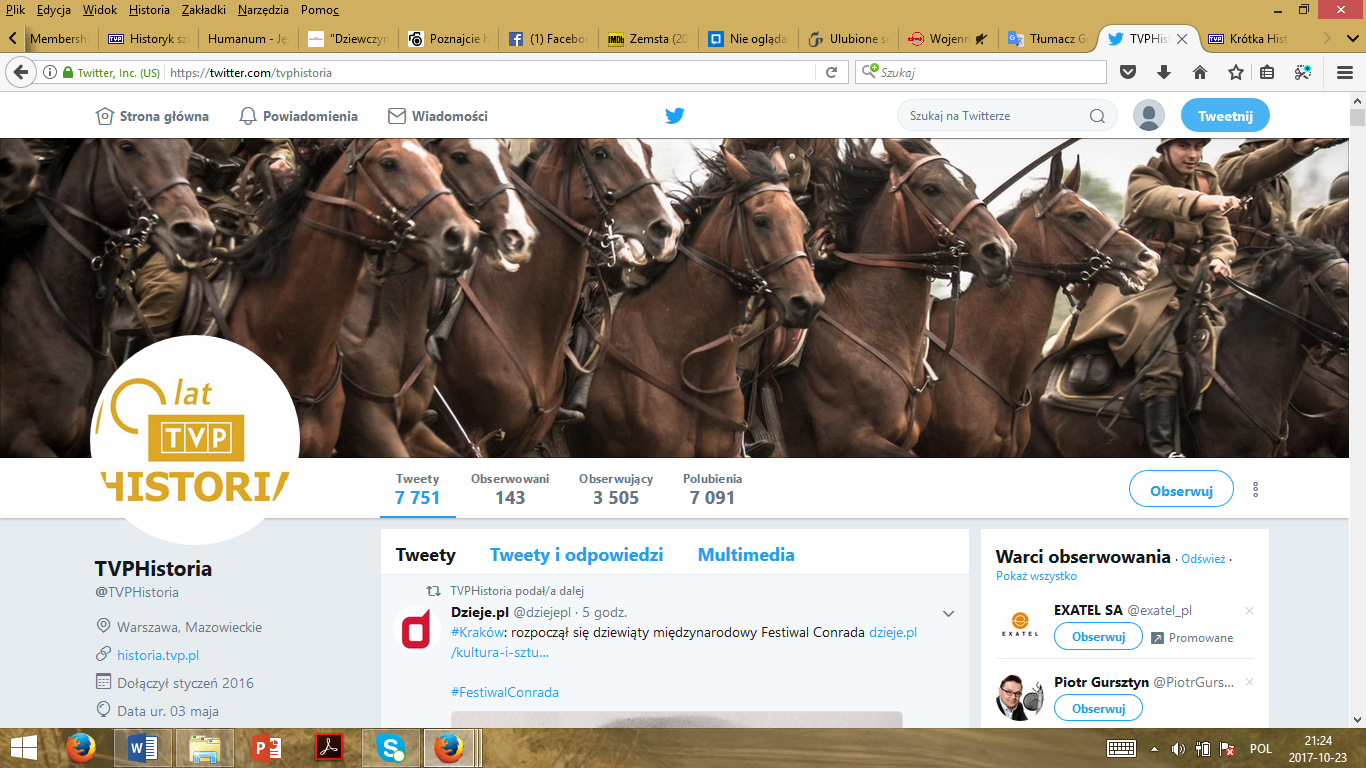Click the Firefox back arrow
Image resolution: width=1366 pixels, height=768 pixels.
(20, 72)
